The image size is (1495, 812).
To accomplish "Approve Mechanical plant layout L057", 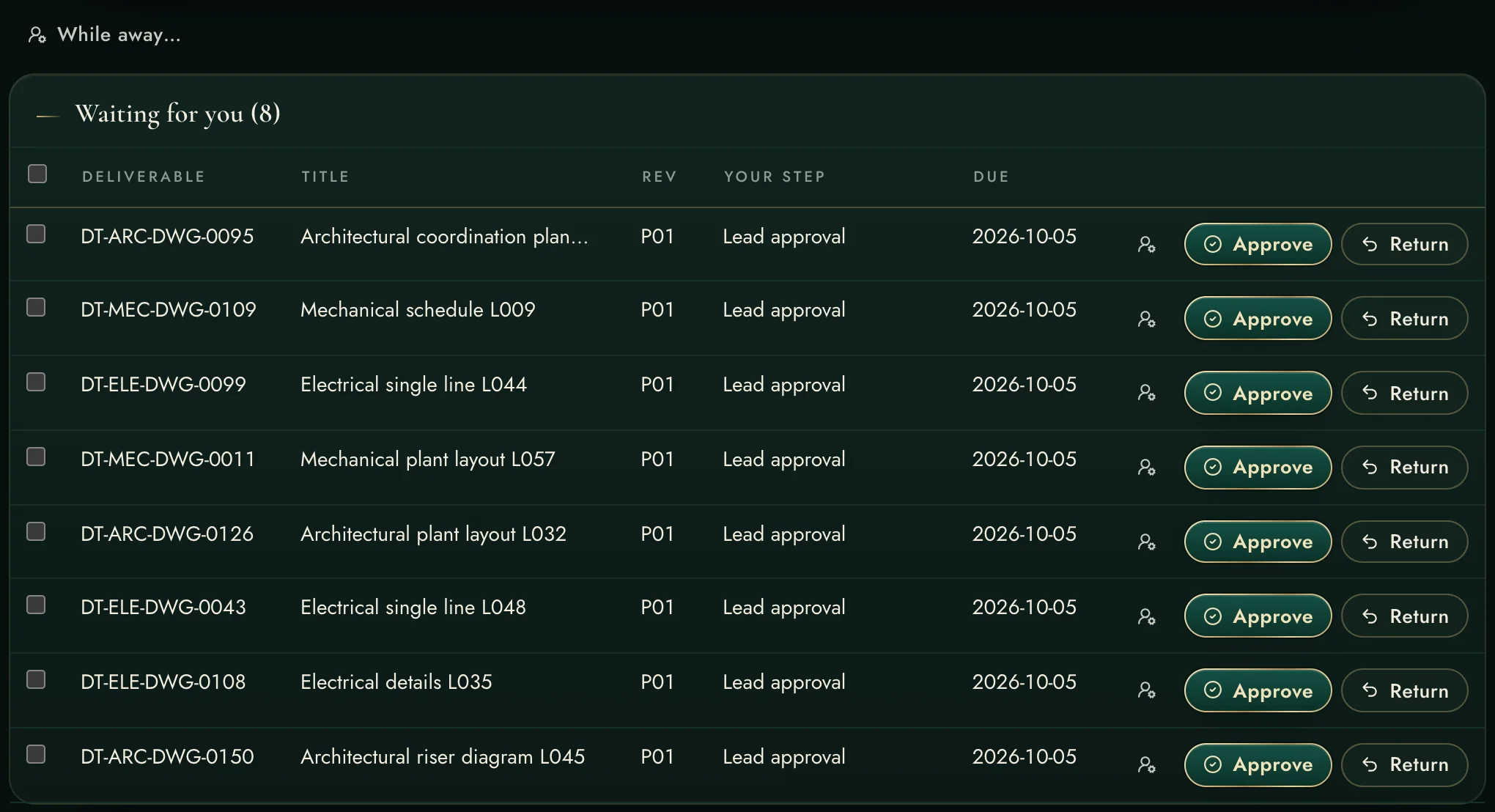I will [1258, 467].
